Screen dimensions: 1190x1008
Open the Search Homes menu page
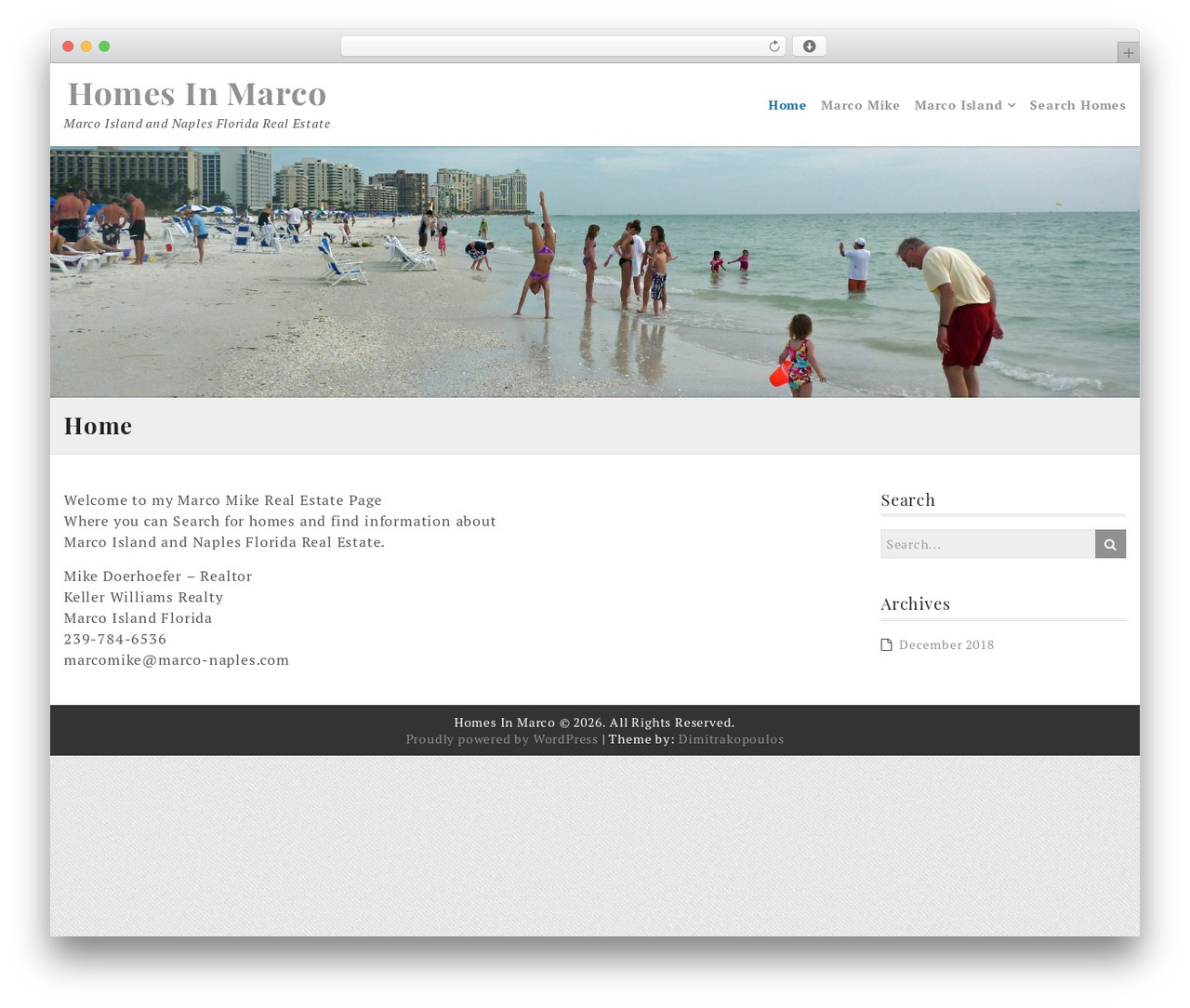pos(1078,105)
